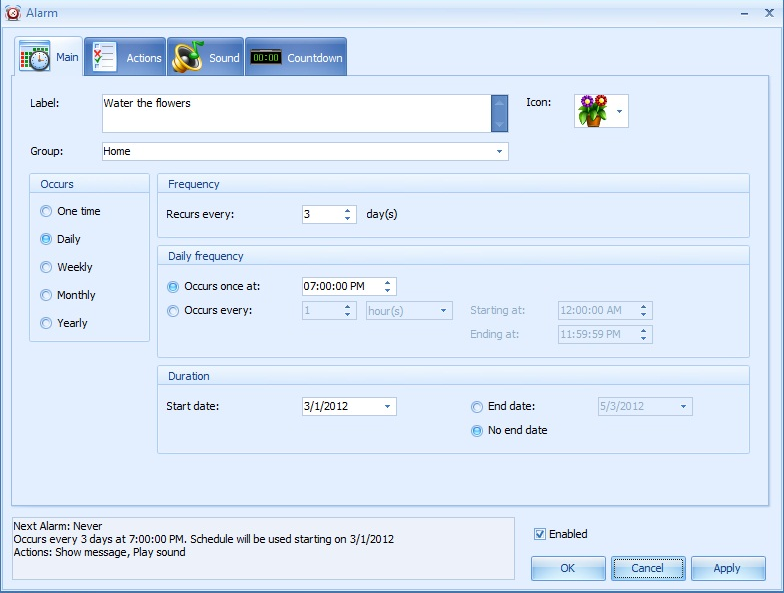
Task: Click the Actions tab checklist icon
Action: (104, 56)
